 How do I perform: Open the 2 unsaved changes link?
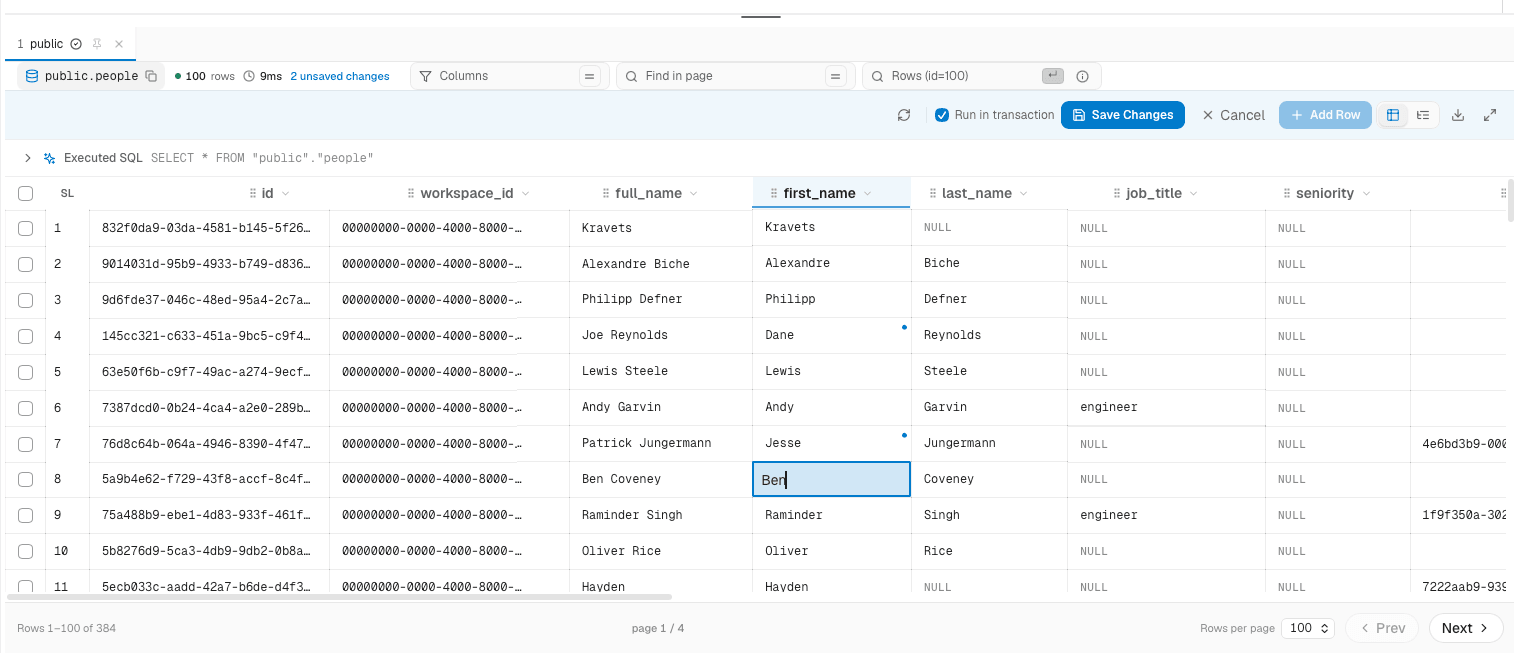pos(340,76)
